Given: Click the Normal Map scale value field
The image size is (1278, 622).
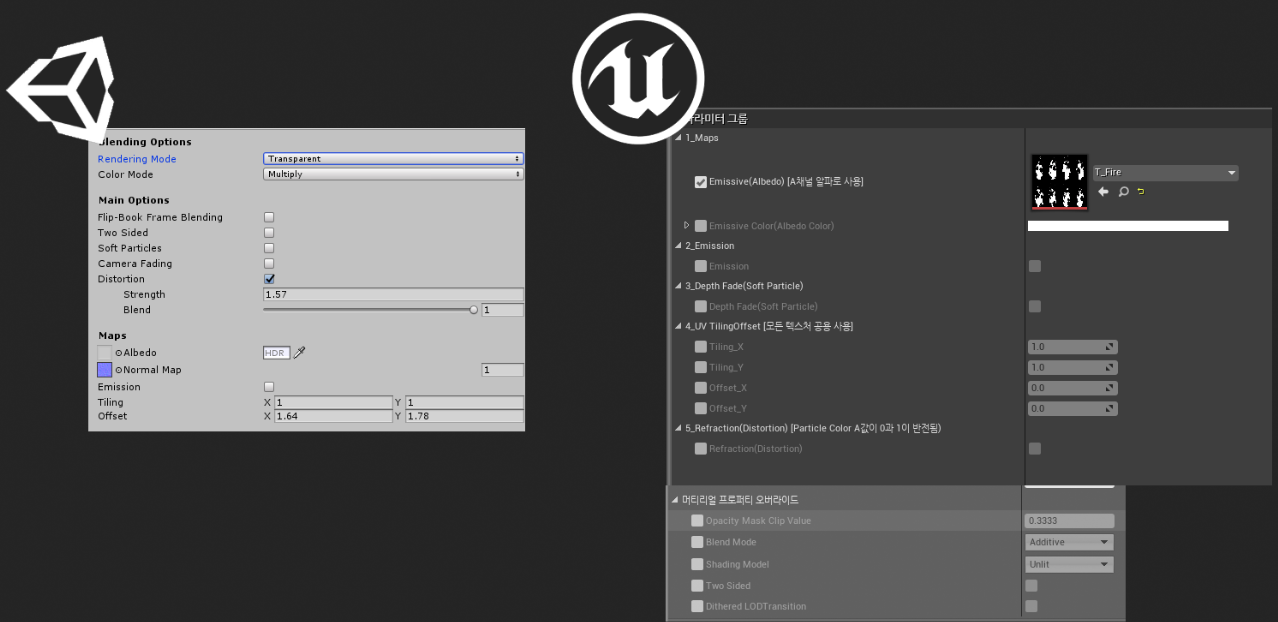Looking at the screenshot, I should tap(502, 370).
